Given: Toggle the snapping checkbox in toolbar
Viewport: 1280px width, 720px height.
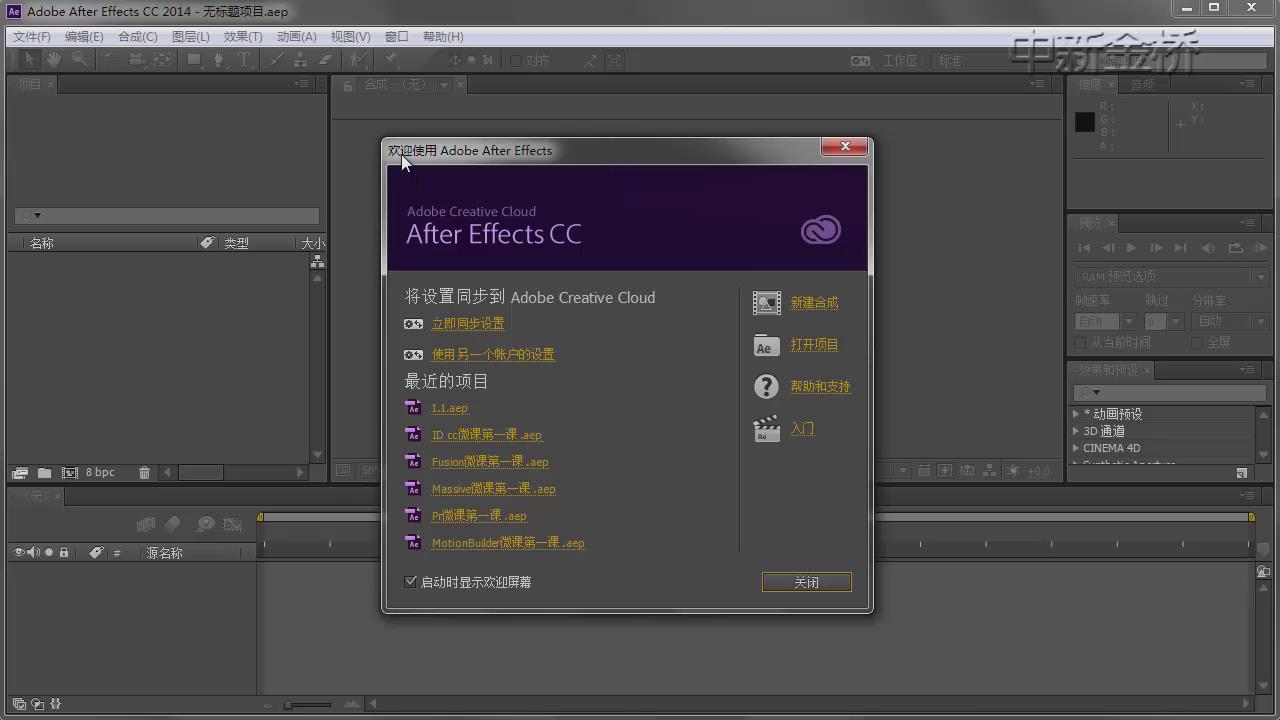Looking at the screenshot, I should point(516,61).
